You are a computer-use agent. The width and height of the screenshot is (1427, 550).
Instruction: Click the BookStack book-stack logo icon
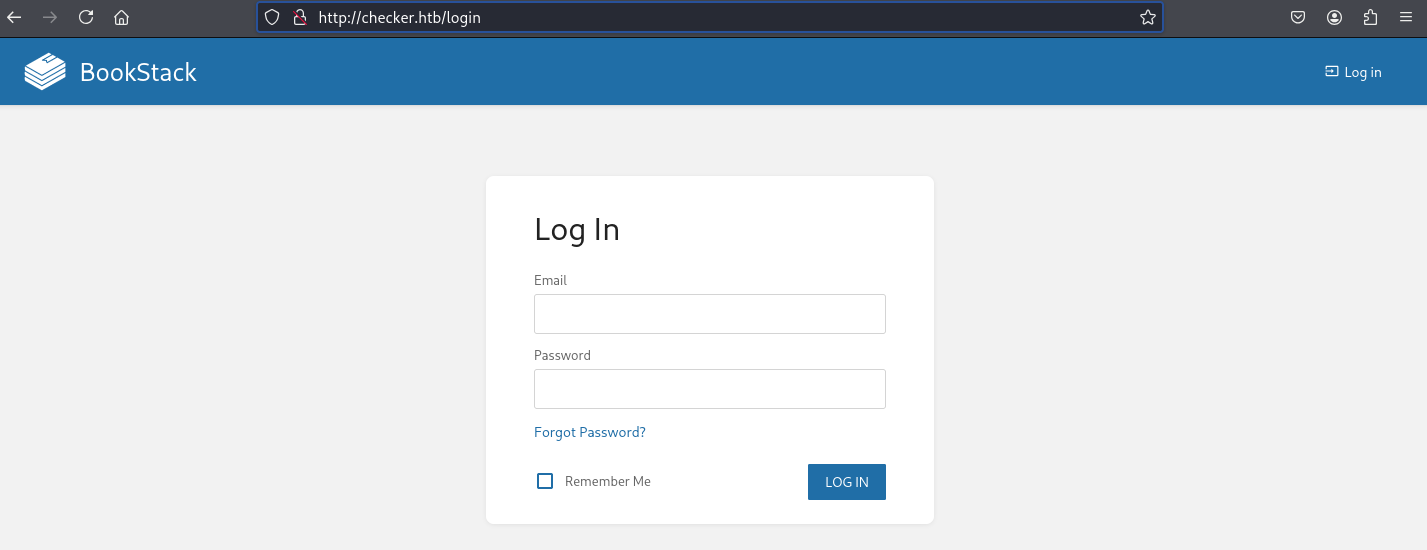(45, 72)
